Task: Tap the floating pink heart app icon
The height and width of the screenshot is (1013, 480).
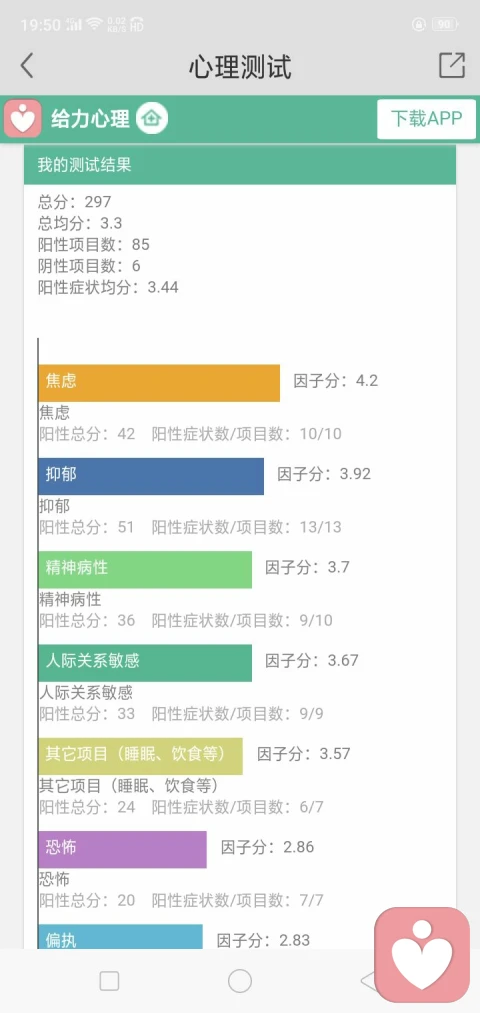Action: point(422,955)
